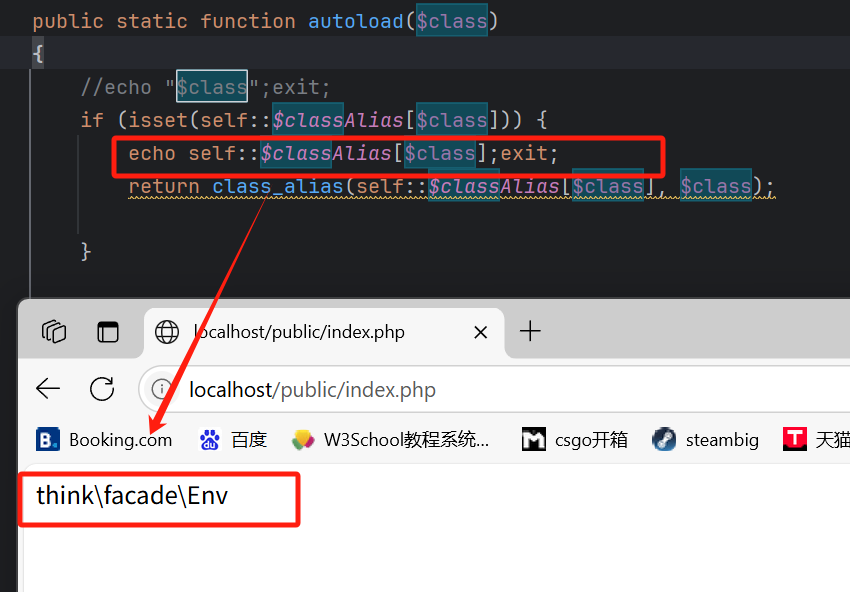The width and height of the screenshot is (850, 592).
Task: Click the return keyword in the code
Action: pyautogui.click(x=164, y=186)
